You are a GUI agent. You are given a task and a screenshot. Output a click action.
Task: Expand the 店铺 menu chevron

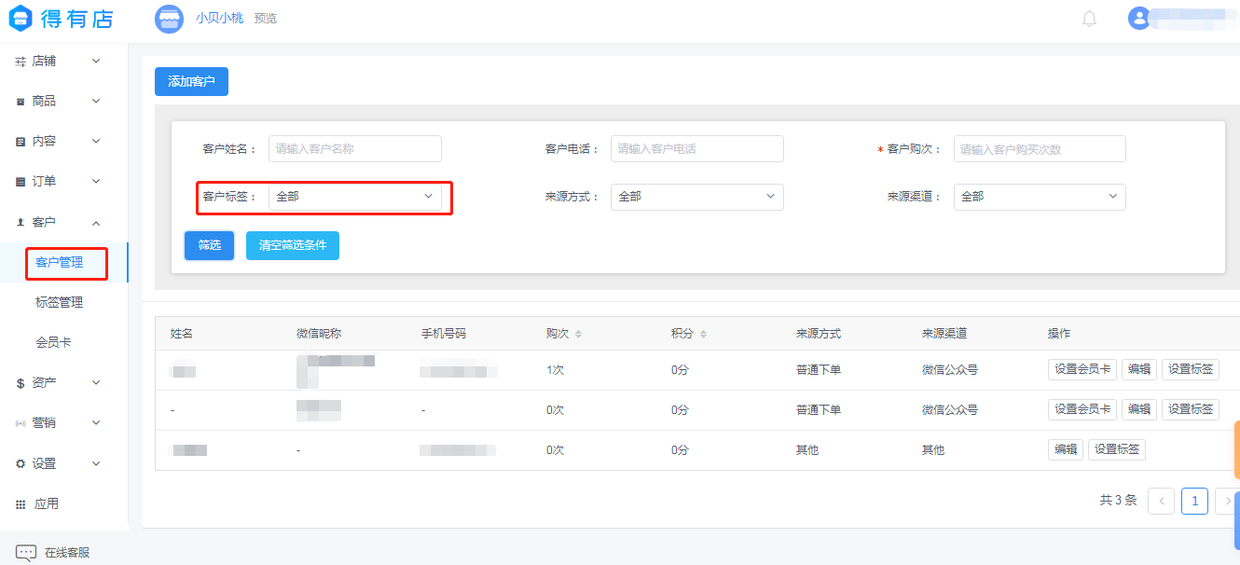(x=96, y=61)
